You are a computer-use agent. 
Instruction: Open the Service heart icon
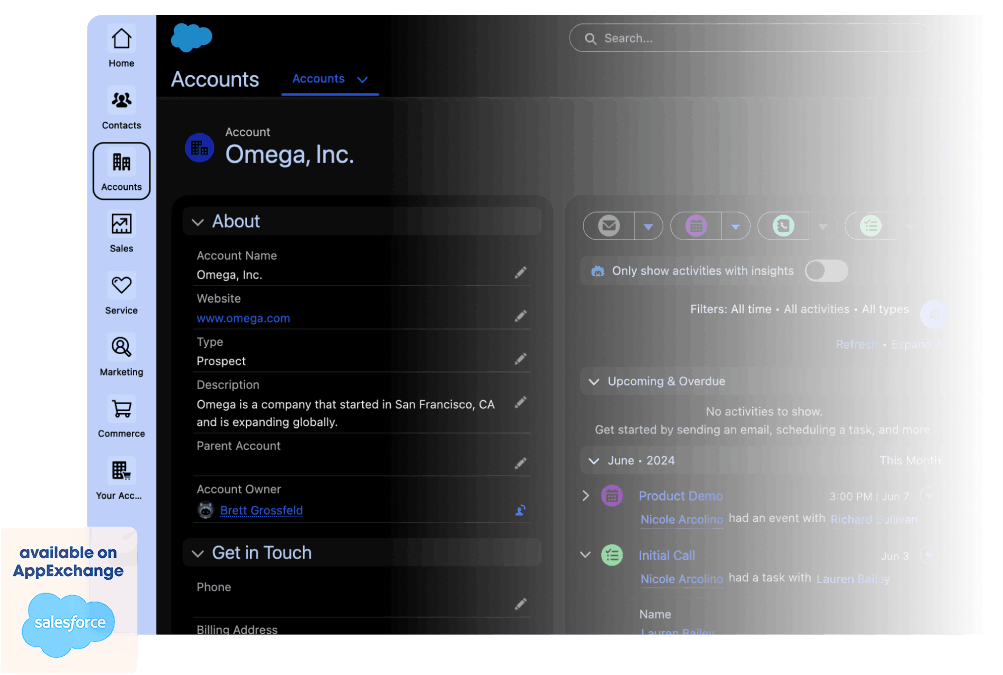121,287
